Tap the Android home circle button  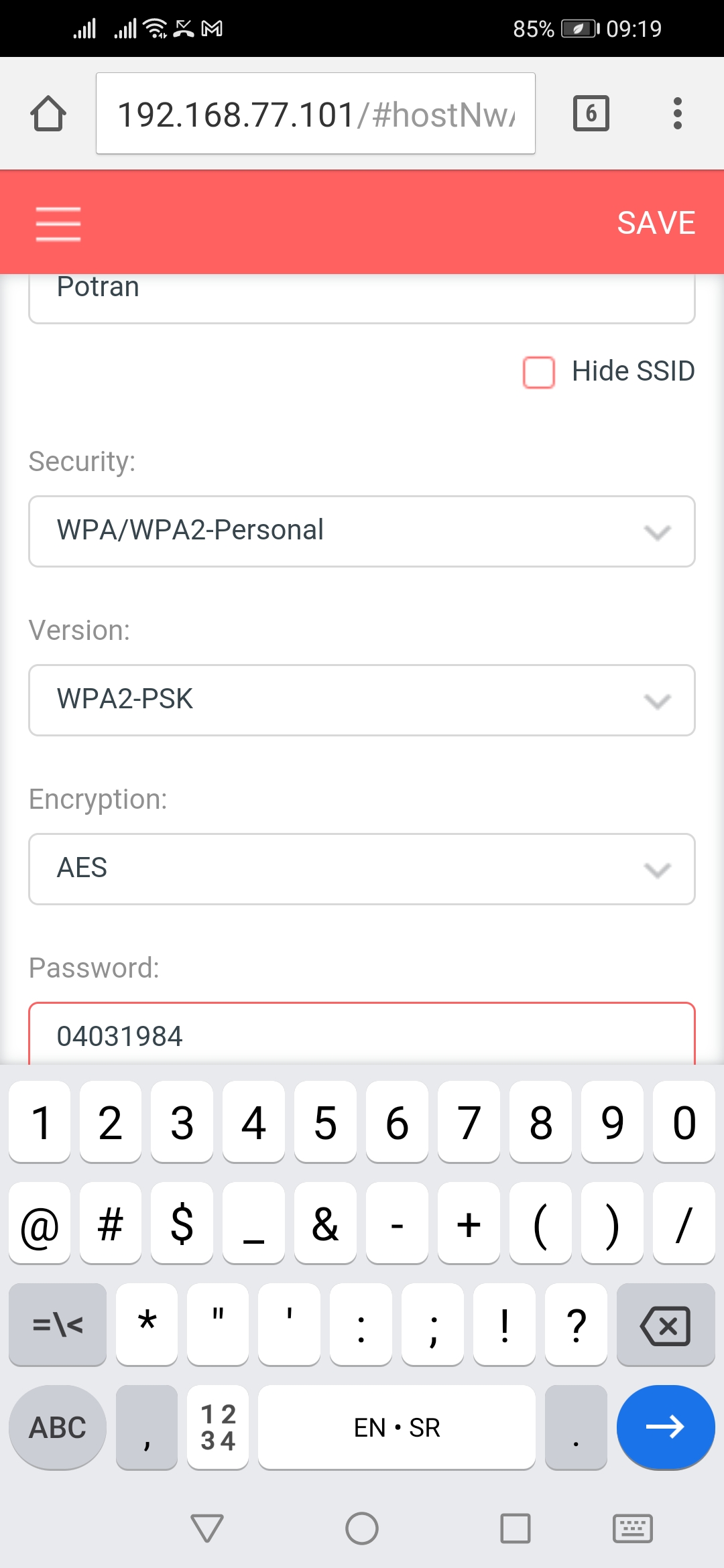(x=362, y=1528)
